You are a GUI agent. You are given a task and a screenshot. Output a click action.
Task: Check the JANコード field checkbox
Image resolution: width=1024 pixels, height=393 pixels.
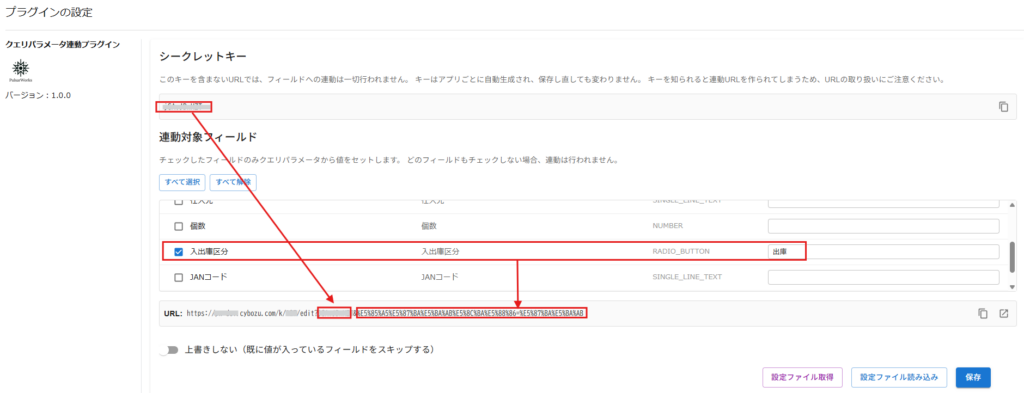coord(178,277)
